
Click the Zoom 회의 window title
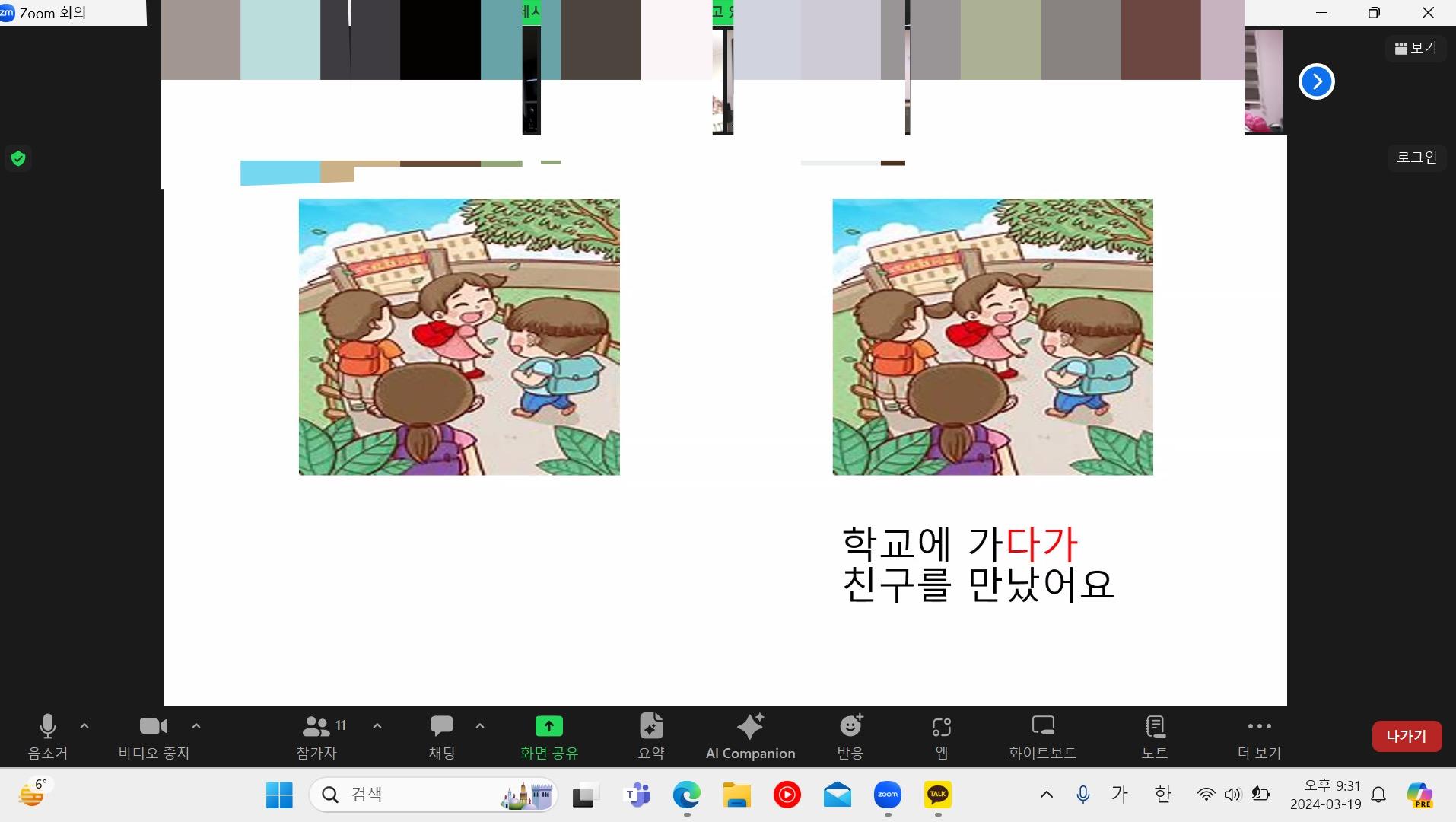(52, 13)
